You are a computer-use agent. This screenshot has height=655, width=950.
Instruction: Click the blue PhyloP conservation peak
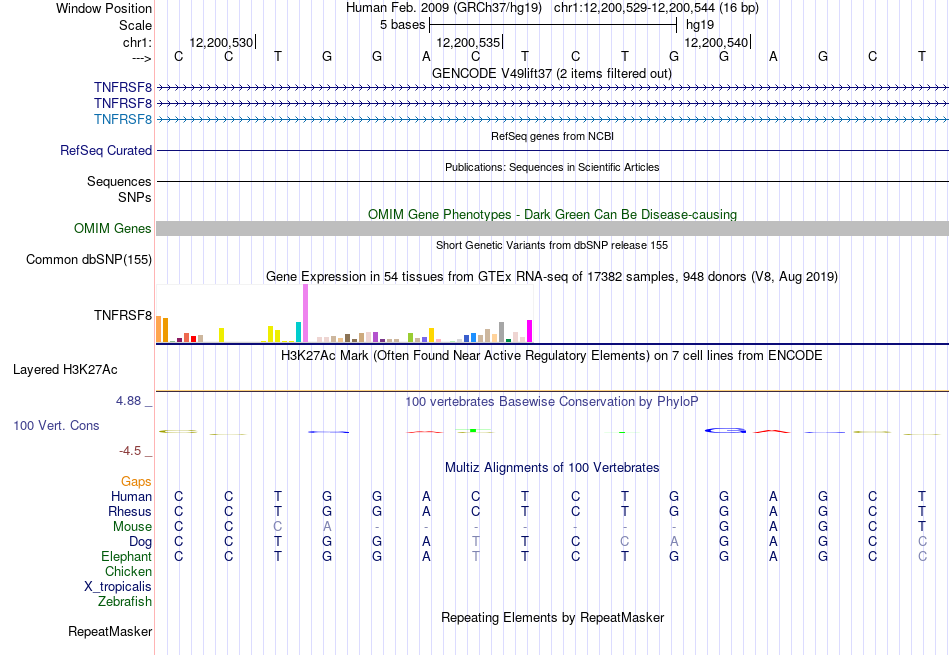(725, 430)
